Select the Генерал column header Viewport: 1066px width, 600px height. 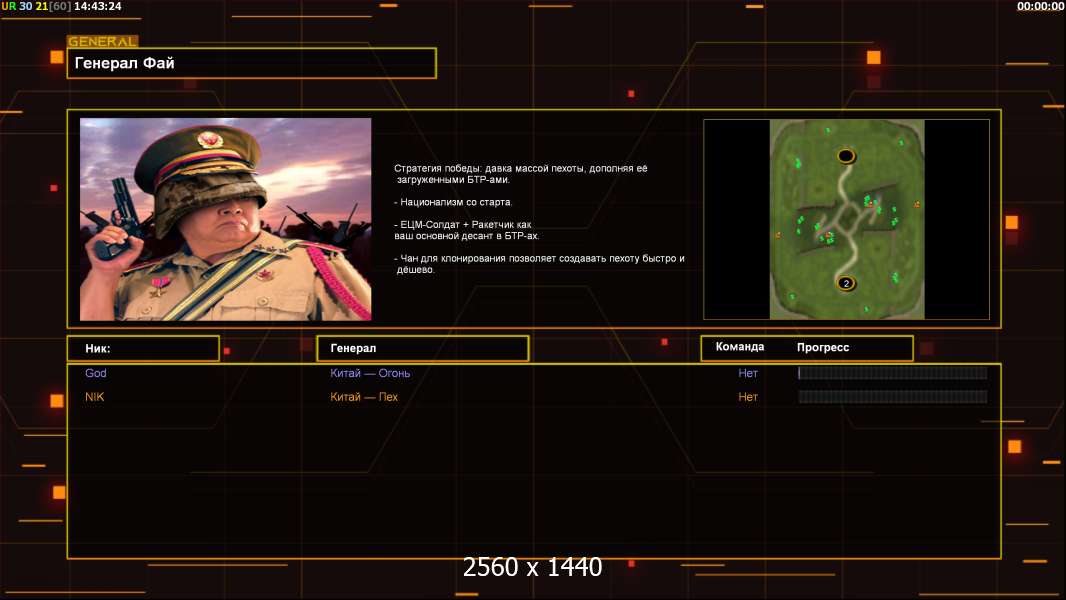421,348
